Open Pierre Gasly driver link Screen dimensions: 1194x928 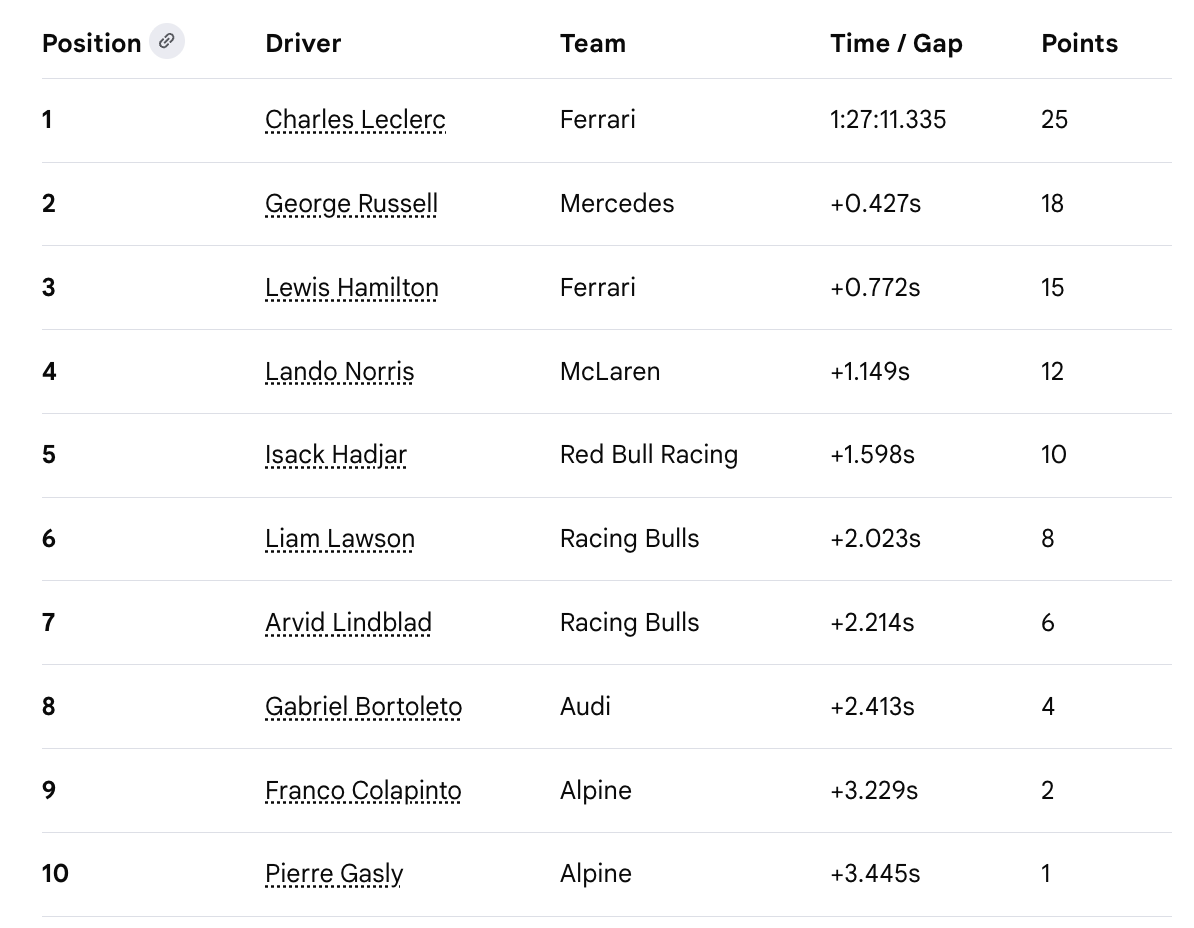pos(334,873)
